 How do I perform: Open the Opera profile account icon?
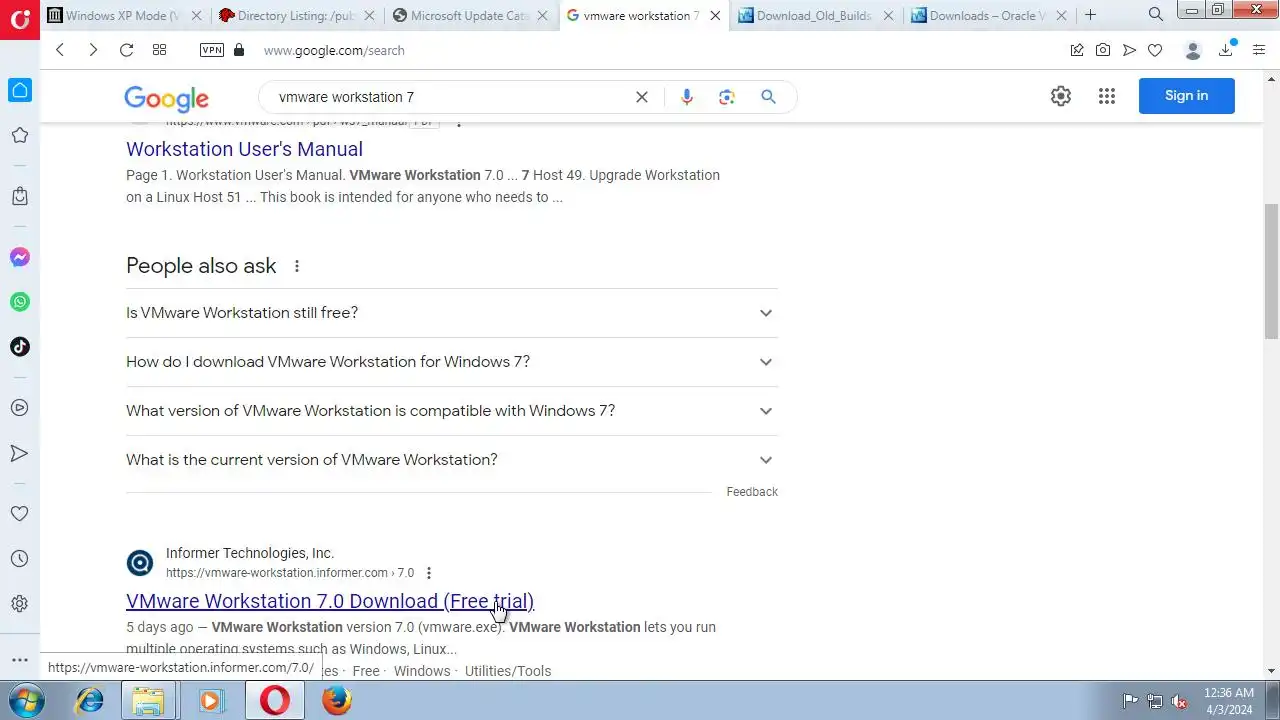pyautogui.click(x=1192, y=50)
